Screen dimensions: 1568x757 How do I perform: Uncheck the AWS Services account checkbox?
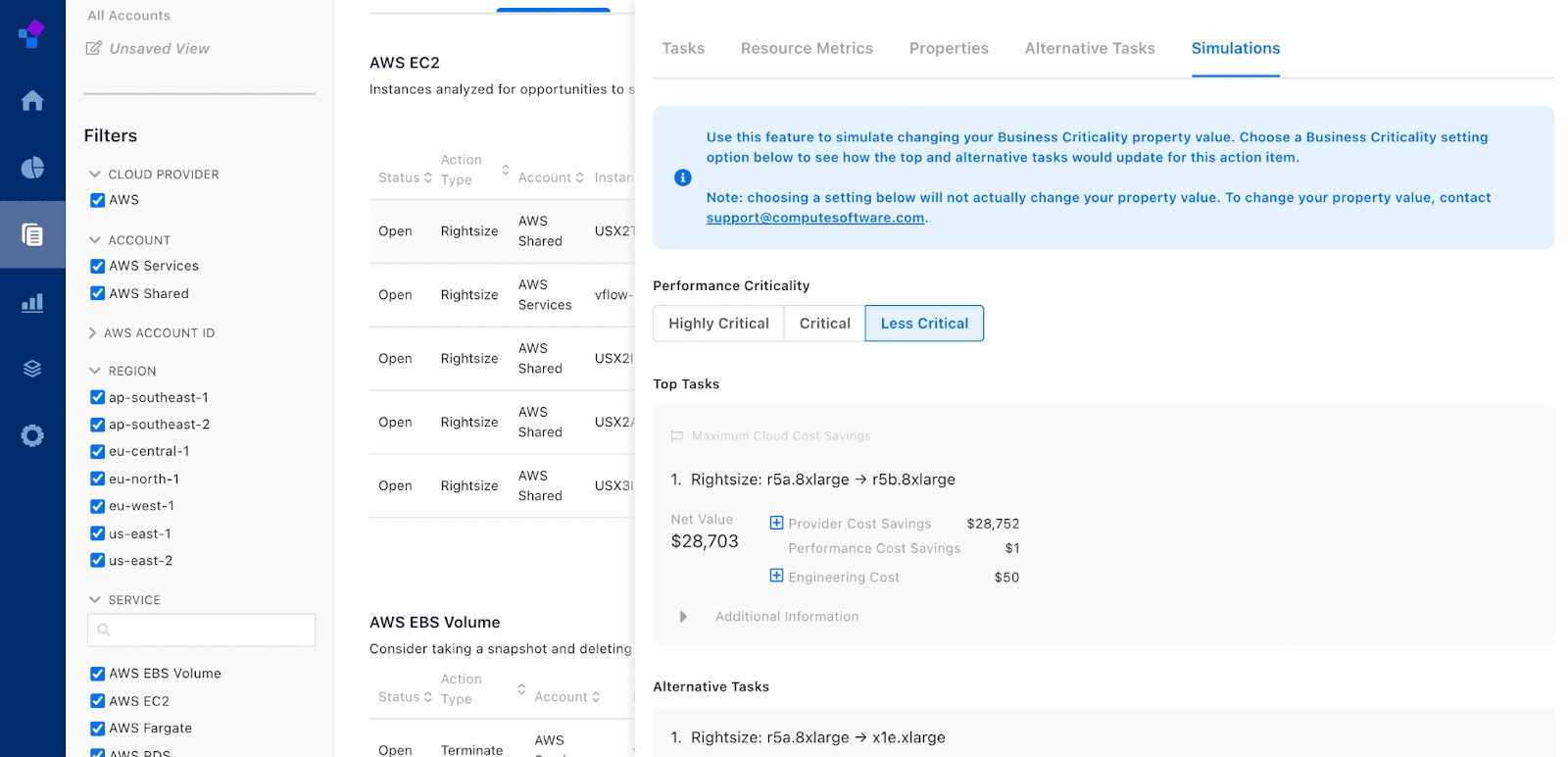point(98,266)
